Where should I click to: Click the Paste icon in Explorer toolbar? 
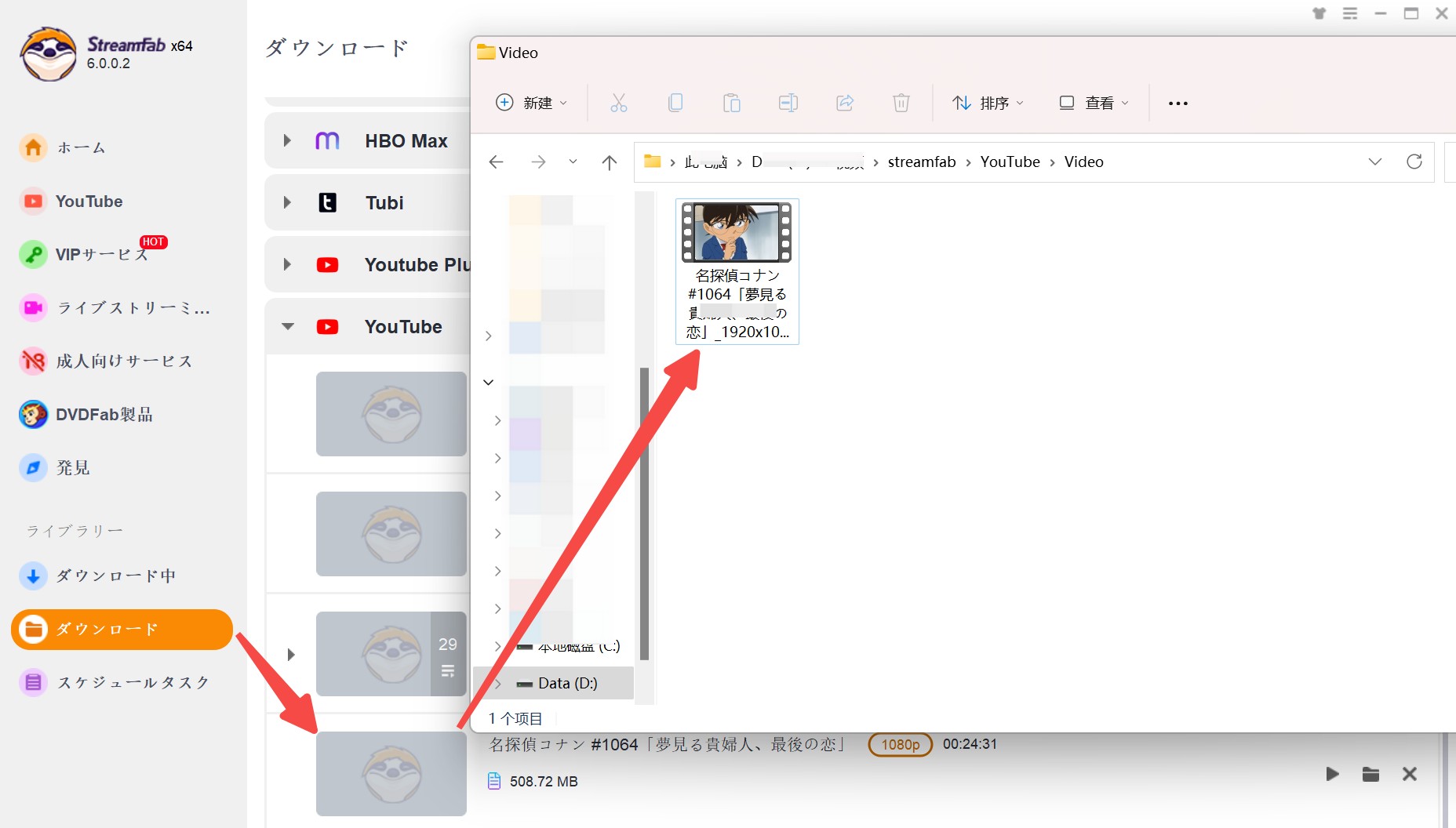click(x=732, y=103)
